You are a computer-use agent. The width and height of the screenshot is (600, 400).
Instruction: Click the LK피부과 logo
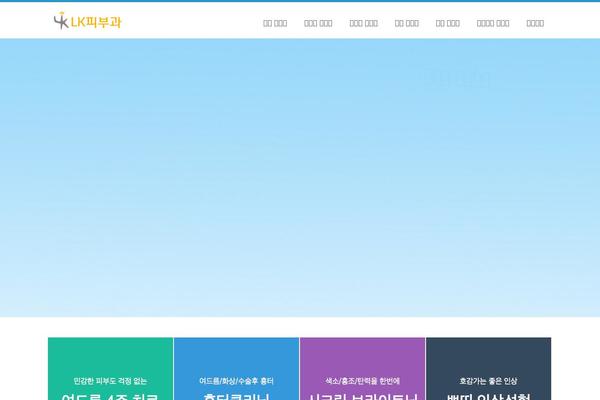click(88, 21)
